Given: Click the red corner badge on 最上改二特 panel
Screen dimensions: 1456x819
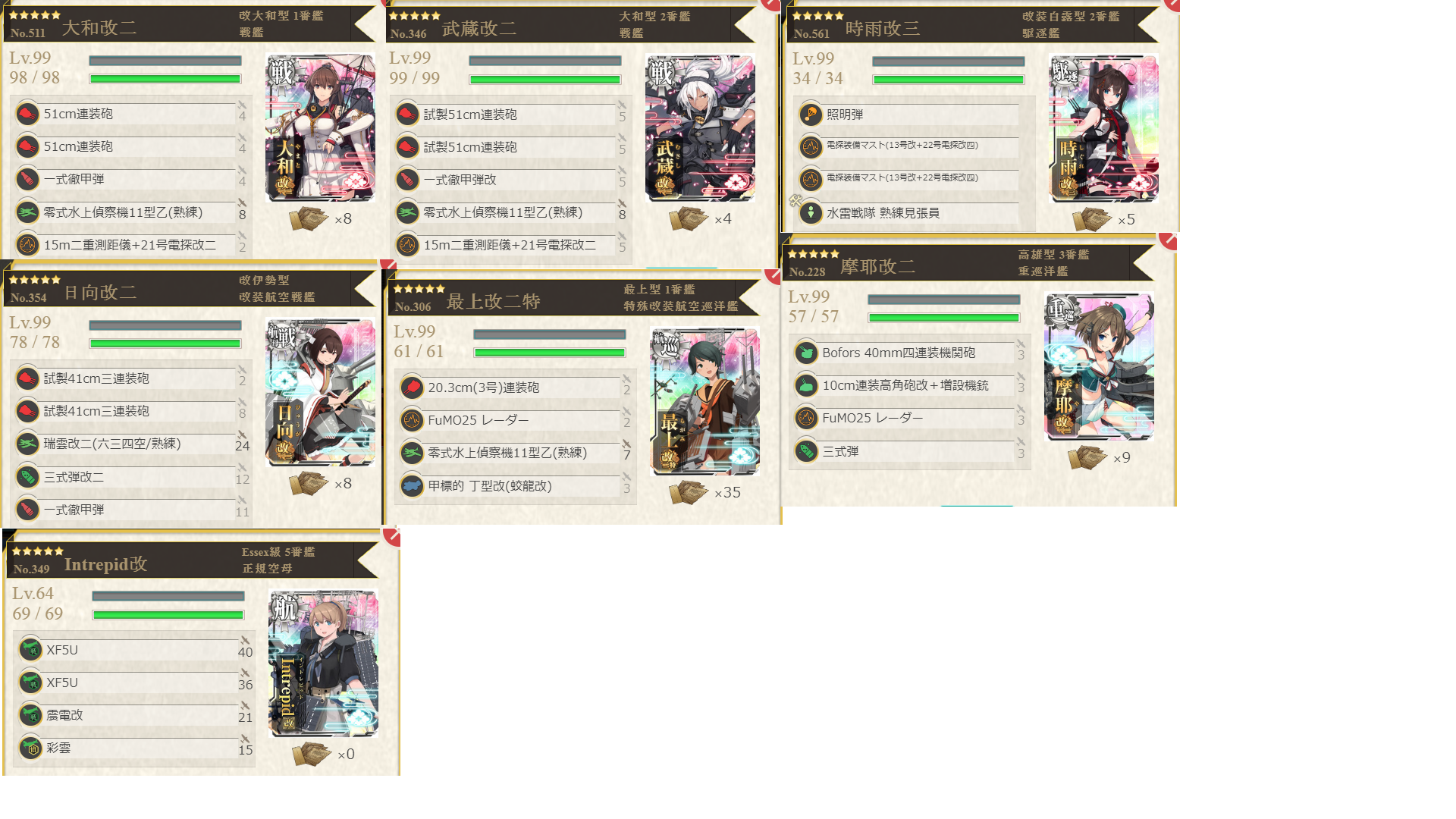Looking at the screenshot, I should (773, 276).
